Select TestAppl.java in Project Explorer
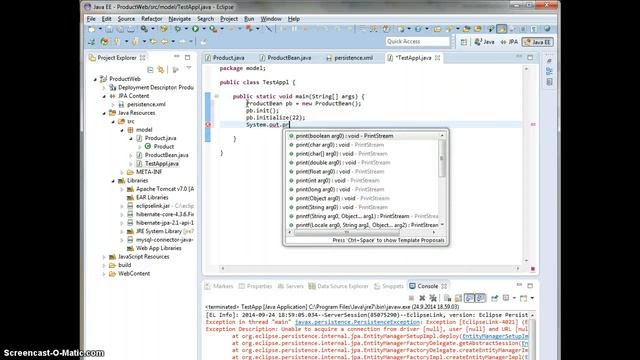 (162, 164)
